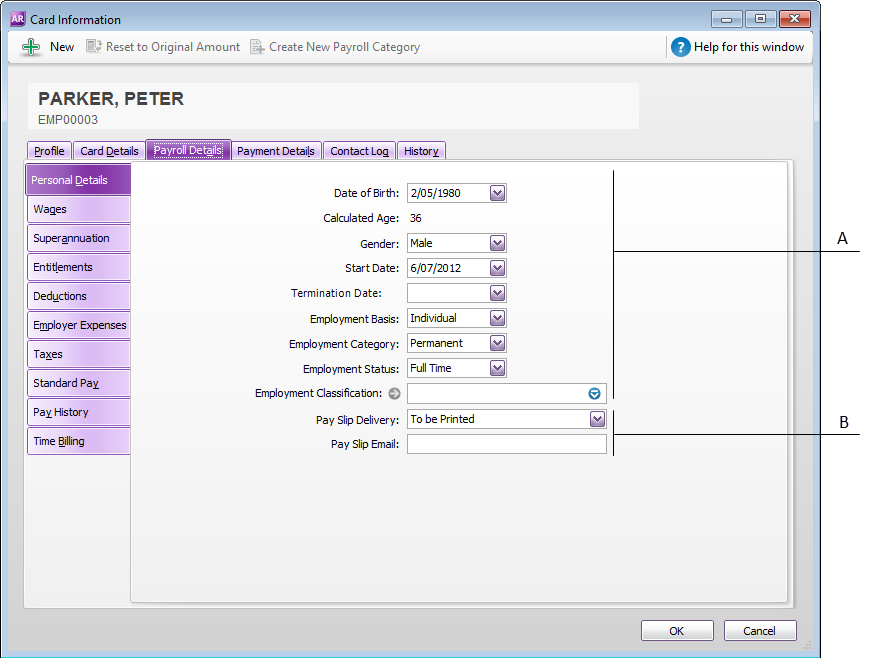870x658 pixels.
Task: Click the green plus New icon
Action: click(x=31, y=47)
